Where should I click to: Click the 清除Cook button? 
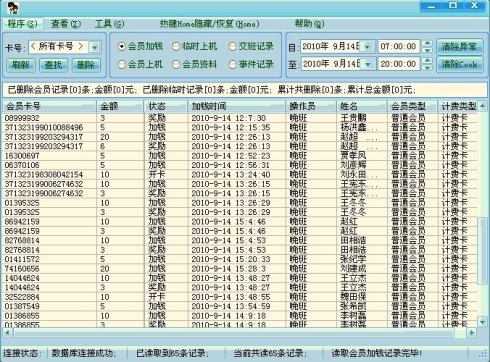click(x=460, y=64)
